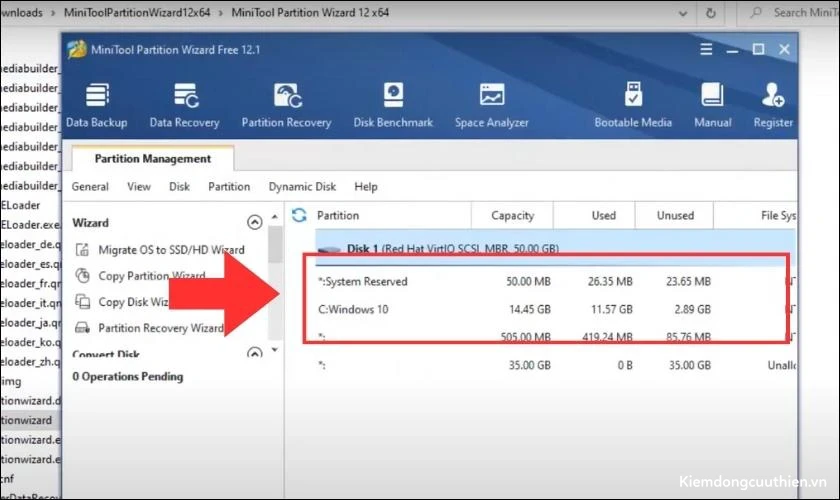
Task: Click the 0 Operations Pending label
Action: [128, 376]
